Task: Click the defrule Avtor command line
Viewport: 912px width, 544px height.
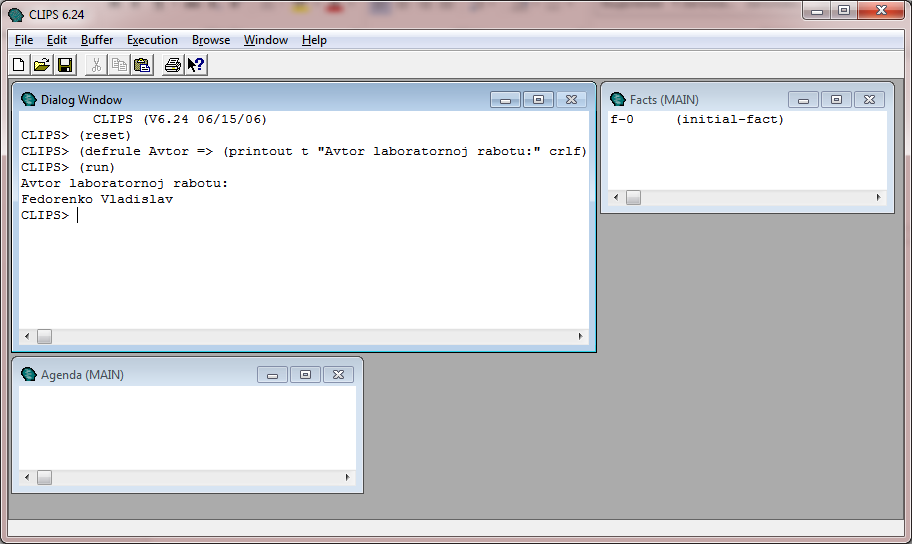Action: (x=304, y=151)
